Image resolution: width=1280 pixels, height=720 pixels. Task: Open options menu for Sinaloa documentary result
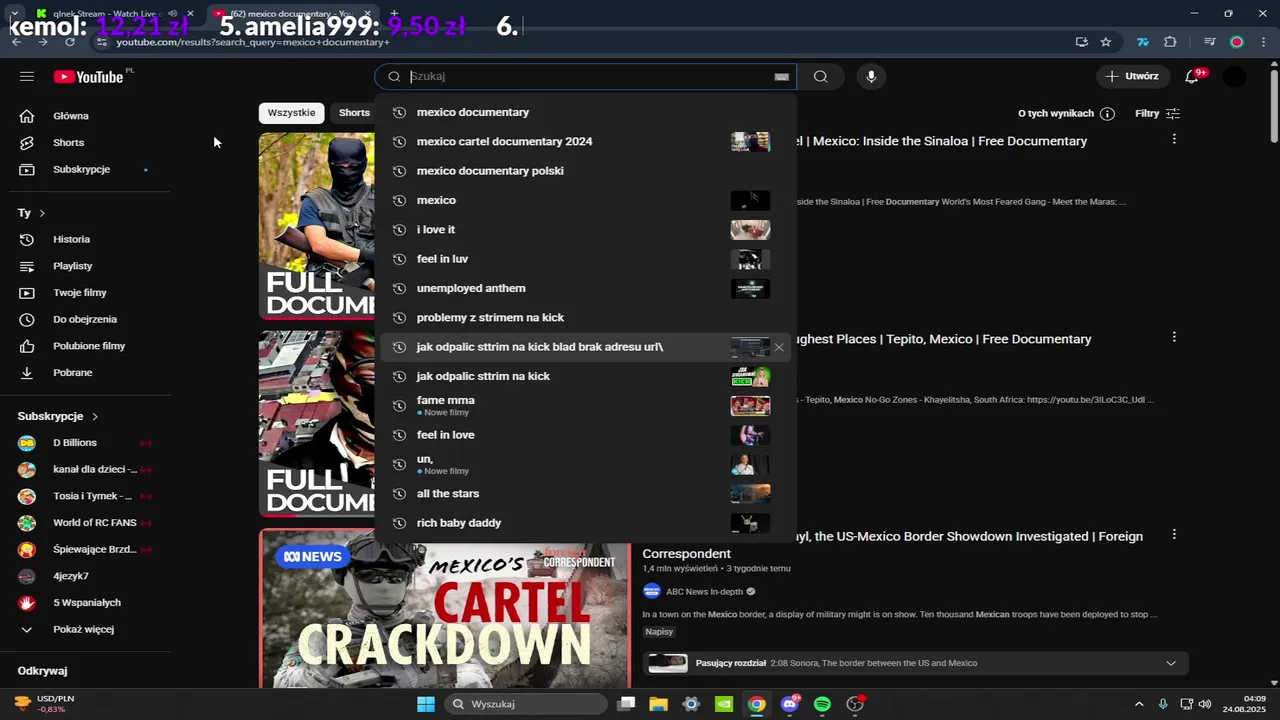click(x=1174, y=139)
